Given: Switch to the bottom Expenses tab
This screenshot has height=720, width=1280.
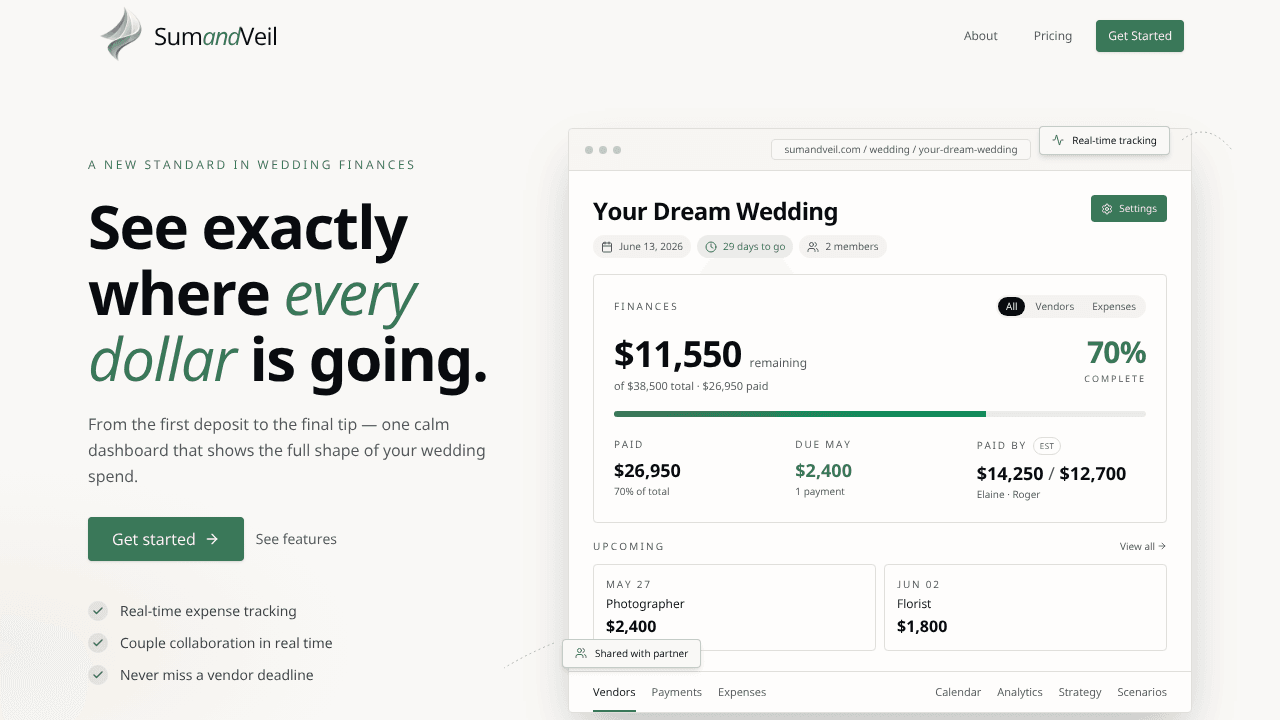Looking at the screenshot, I should 742,692.
